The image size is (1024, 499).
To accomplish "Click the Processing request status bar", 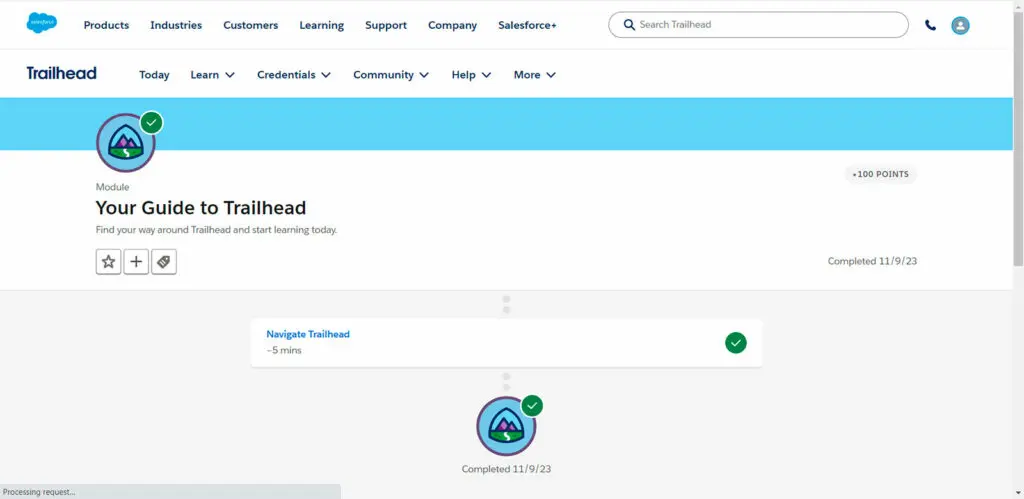I will tap(170, 492).
